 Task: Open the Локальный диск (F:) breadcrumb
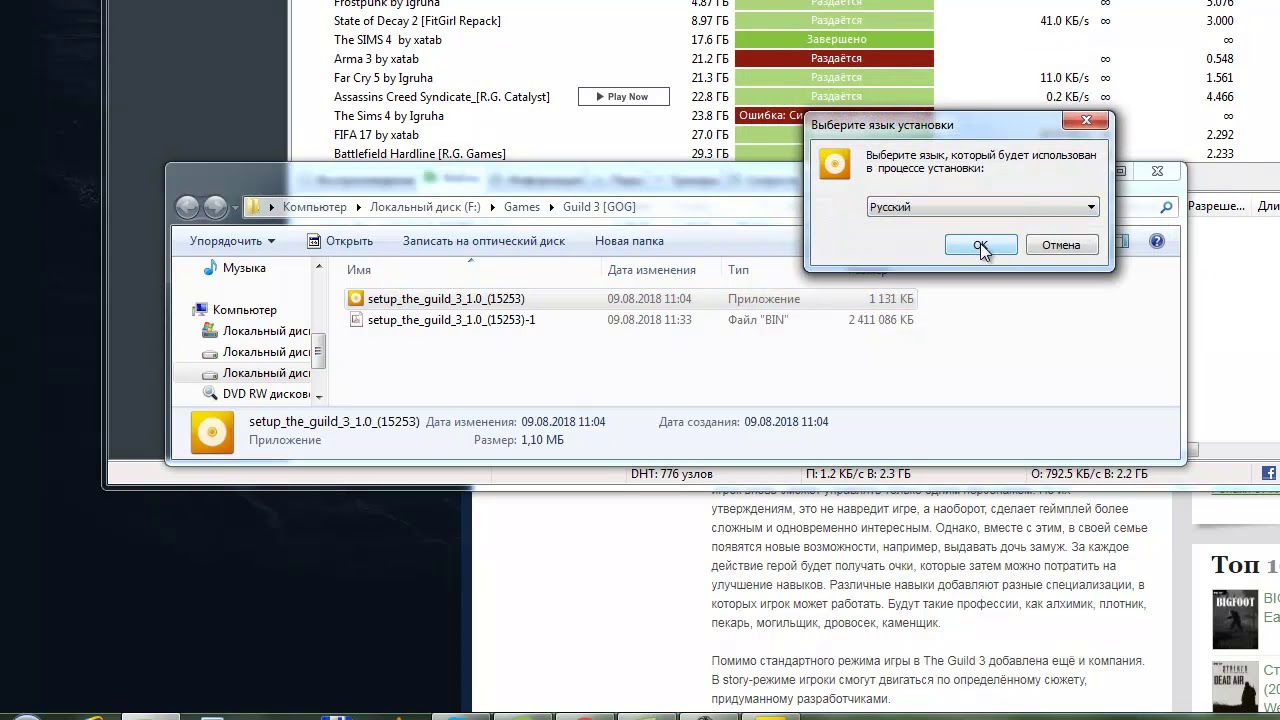[425, 207]
